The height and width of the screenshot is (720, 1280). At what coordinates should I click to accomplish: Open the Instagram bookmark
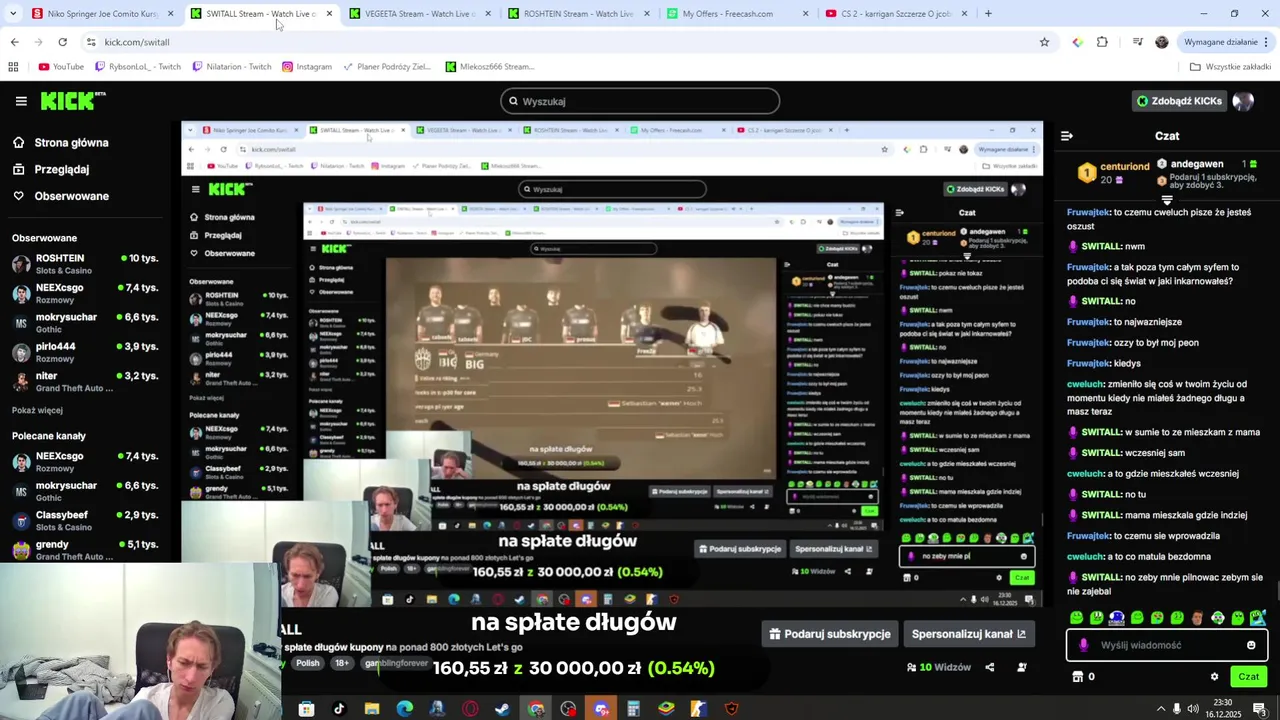click(x=307, y=67)
